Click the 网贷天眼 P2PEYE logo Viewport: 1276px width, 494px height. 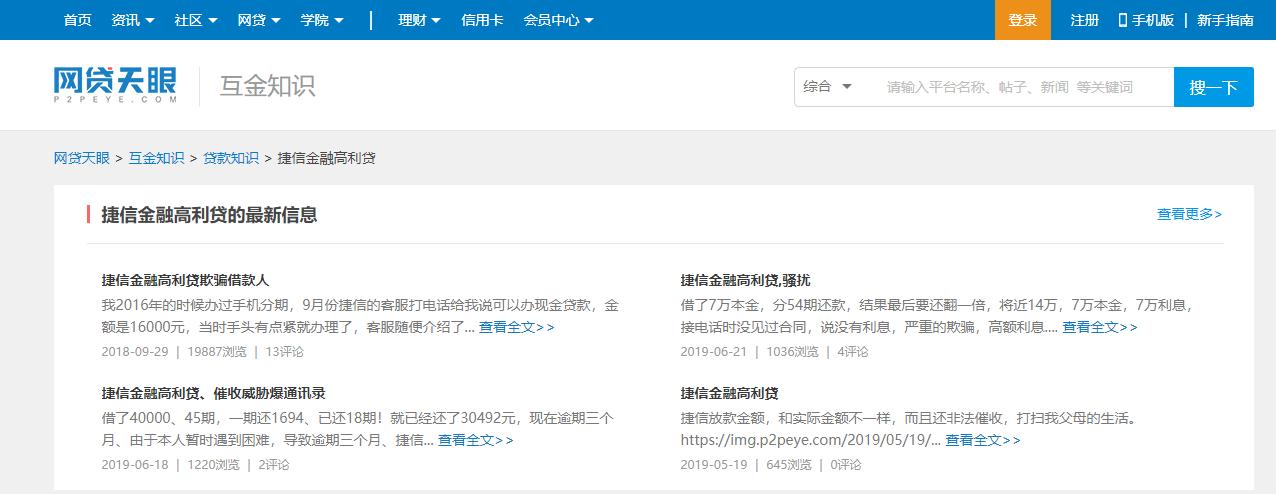tap(116, 86)
